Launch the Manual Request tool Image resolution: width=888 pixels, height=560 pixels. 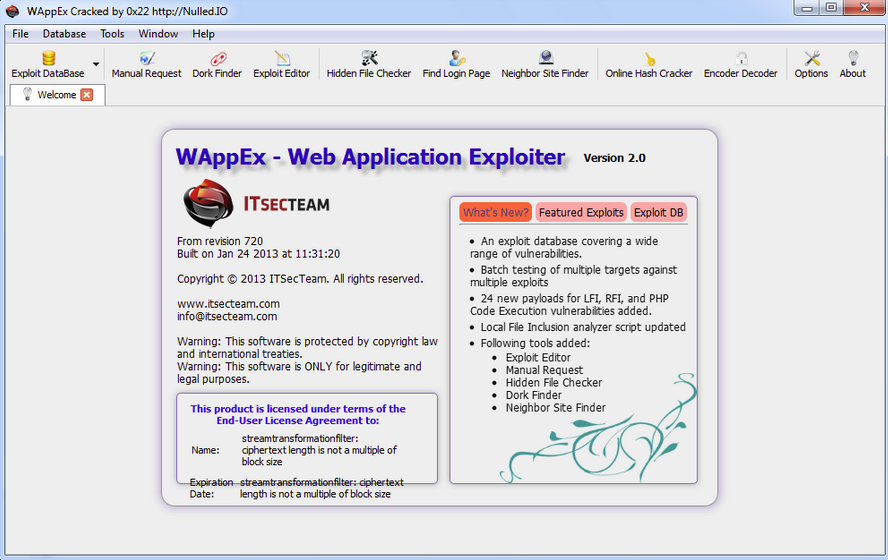pos(146,64)
